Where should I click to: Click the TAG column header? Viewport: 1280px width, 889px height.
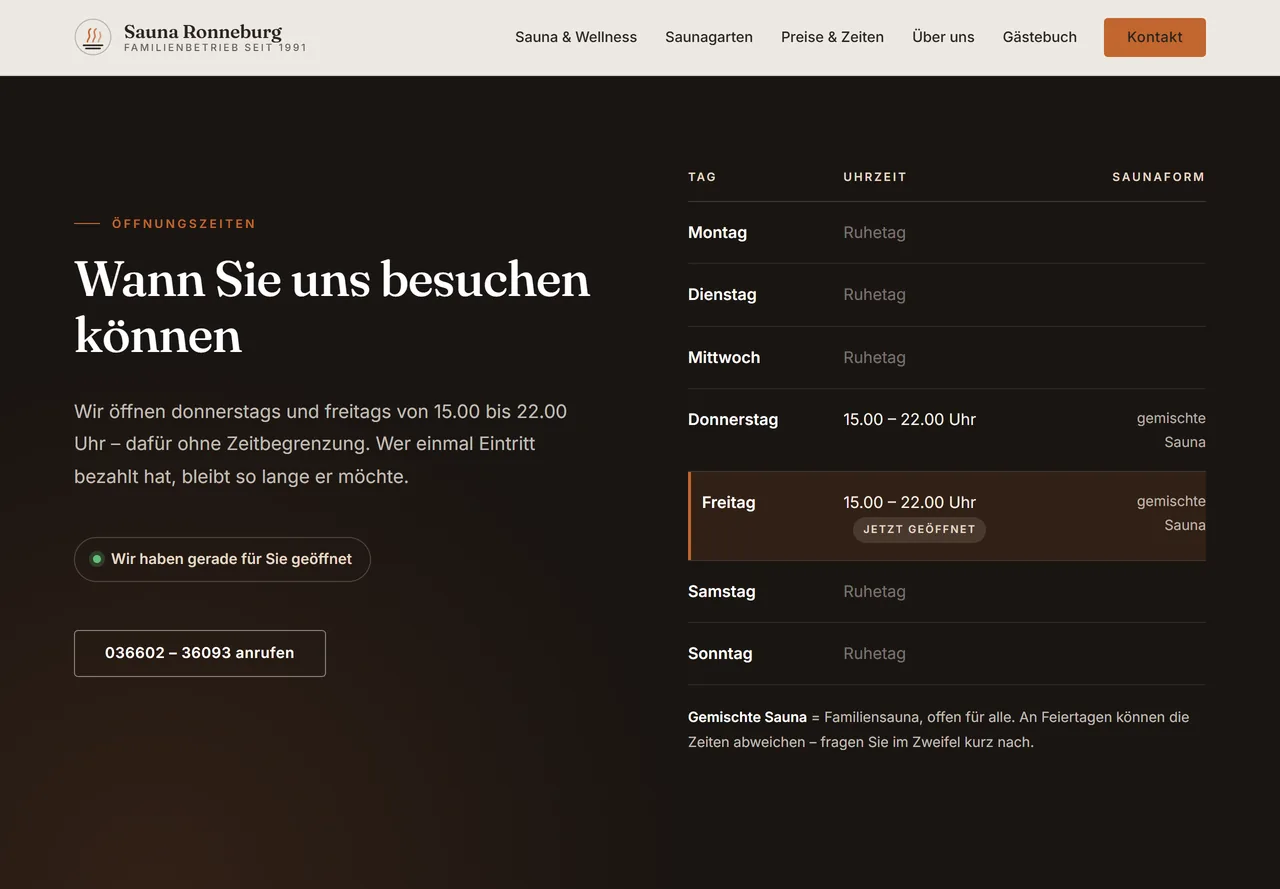tap(702, 177)
